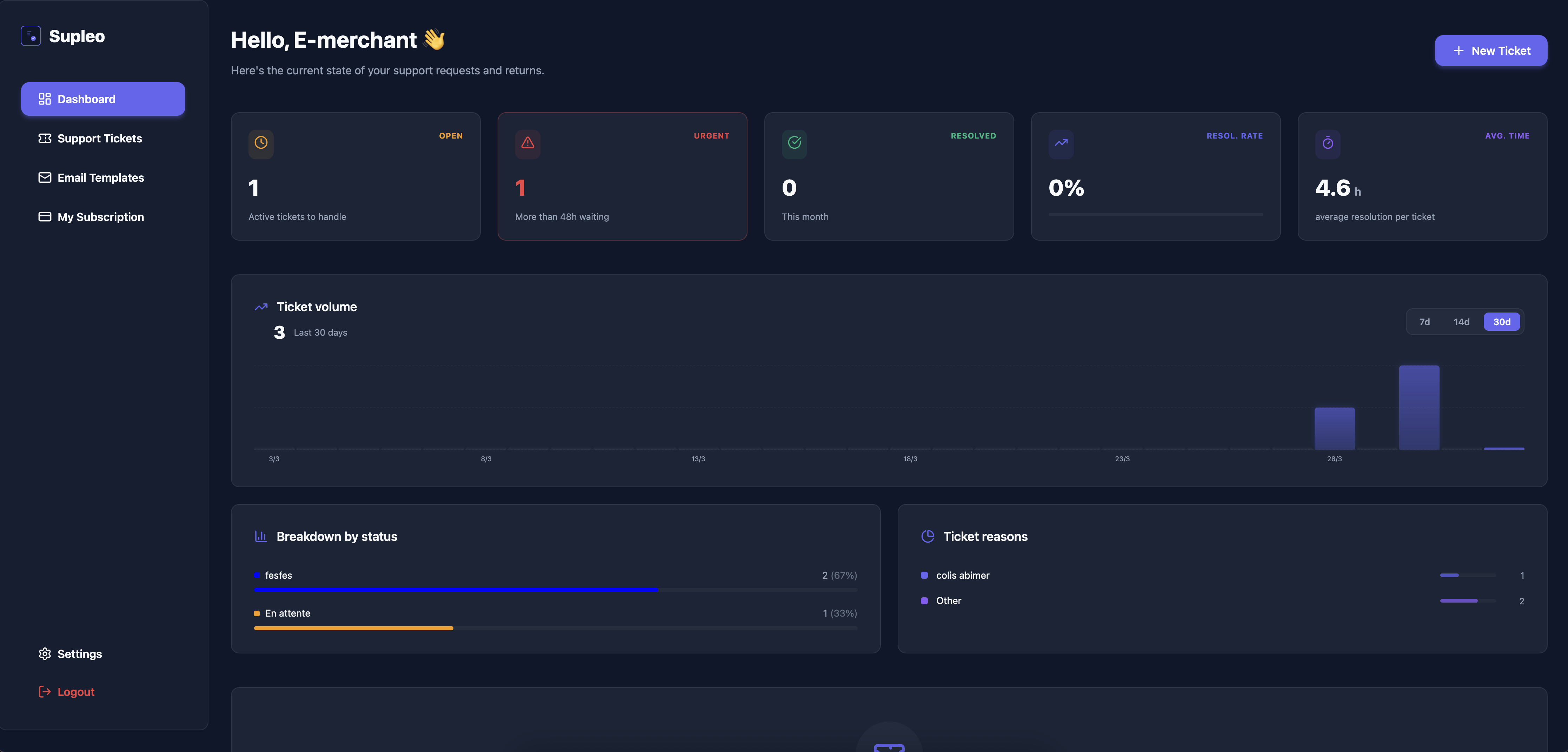Open Settings from the sidebar
This screenshot has width=1568, height=752.
pyautogui.click(x=79, y=654)
